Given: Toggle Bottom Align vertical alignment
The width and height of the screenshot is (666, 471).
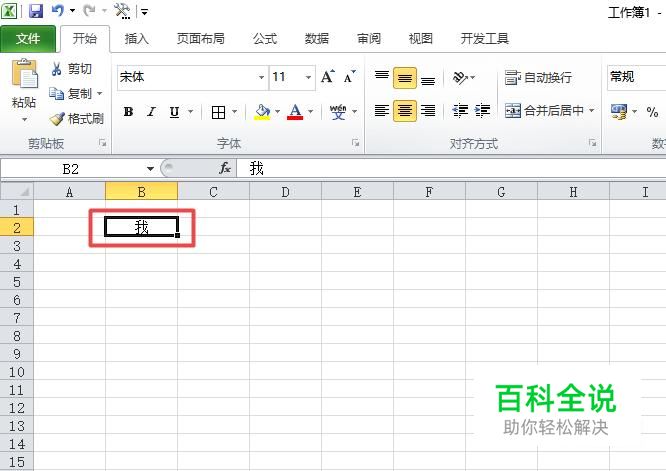Looking at the screenshot, I should [428, 79].
